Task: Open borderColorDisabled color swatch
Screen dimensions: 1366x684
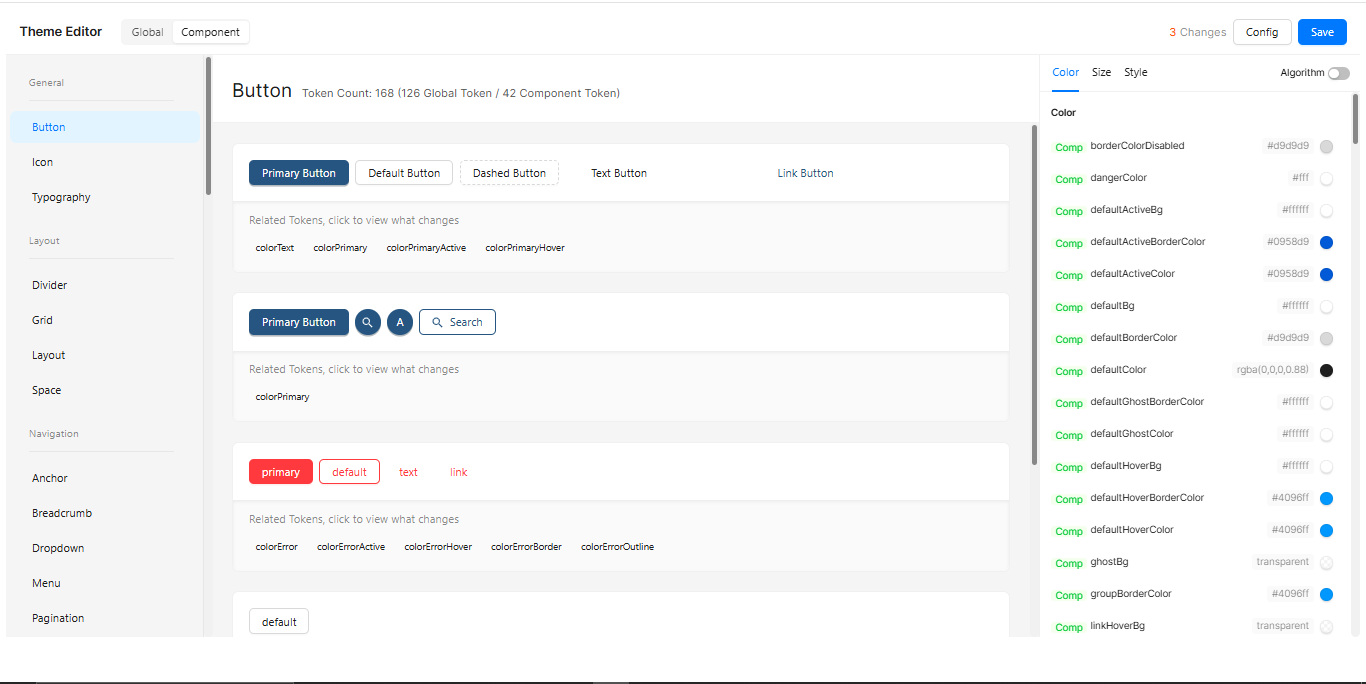Action: pos(1326,147)
